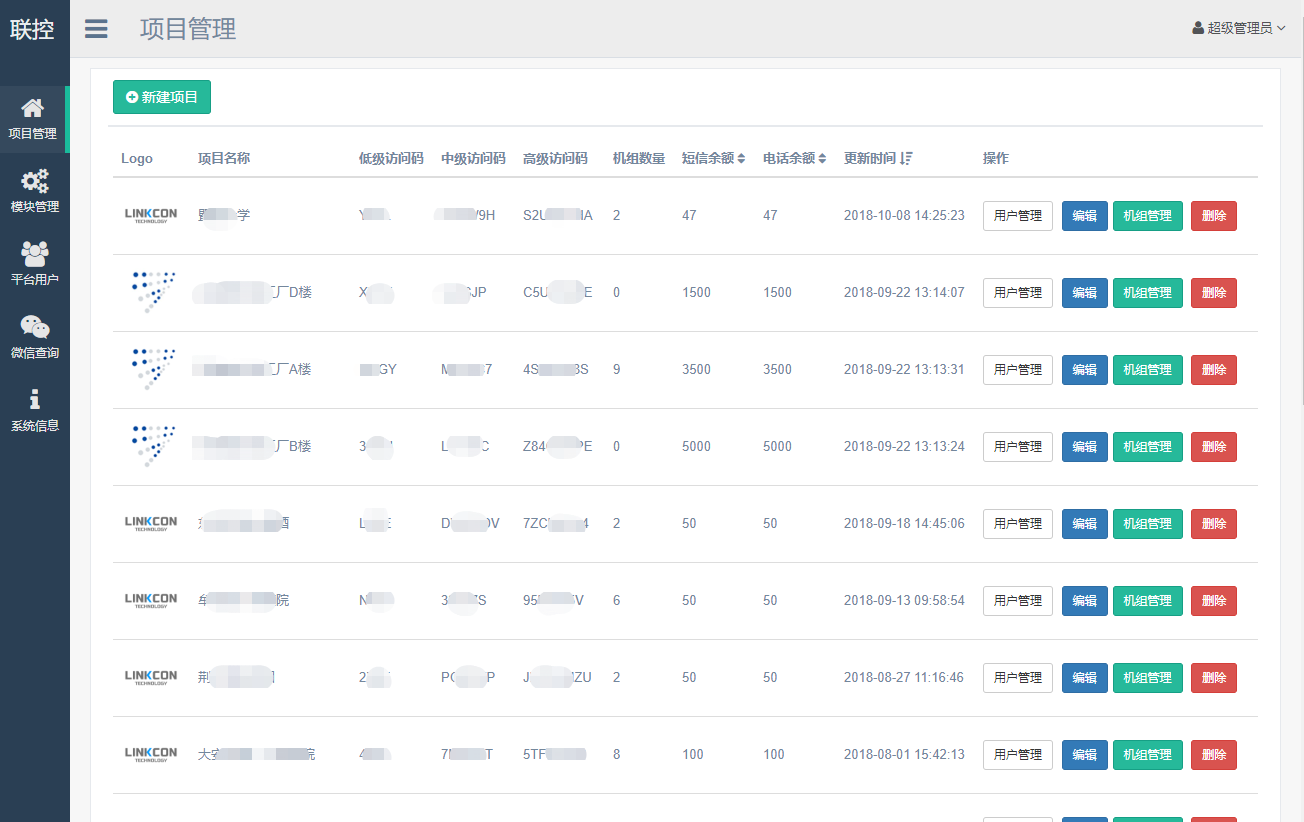The image size is (1304, 822).
Task: Toggle the hamburger sidebar menu icon
Action: point(96,29)
